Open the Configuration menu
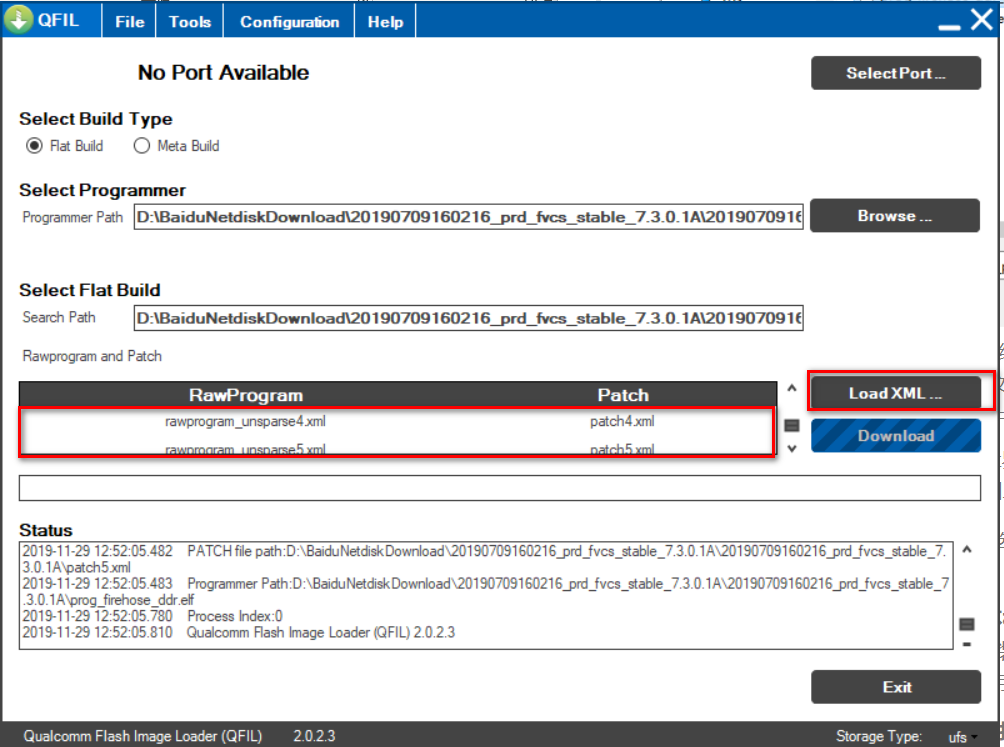 [289, 22]
